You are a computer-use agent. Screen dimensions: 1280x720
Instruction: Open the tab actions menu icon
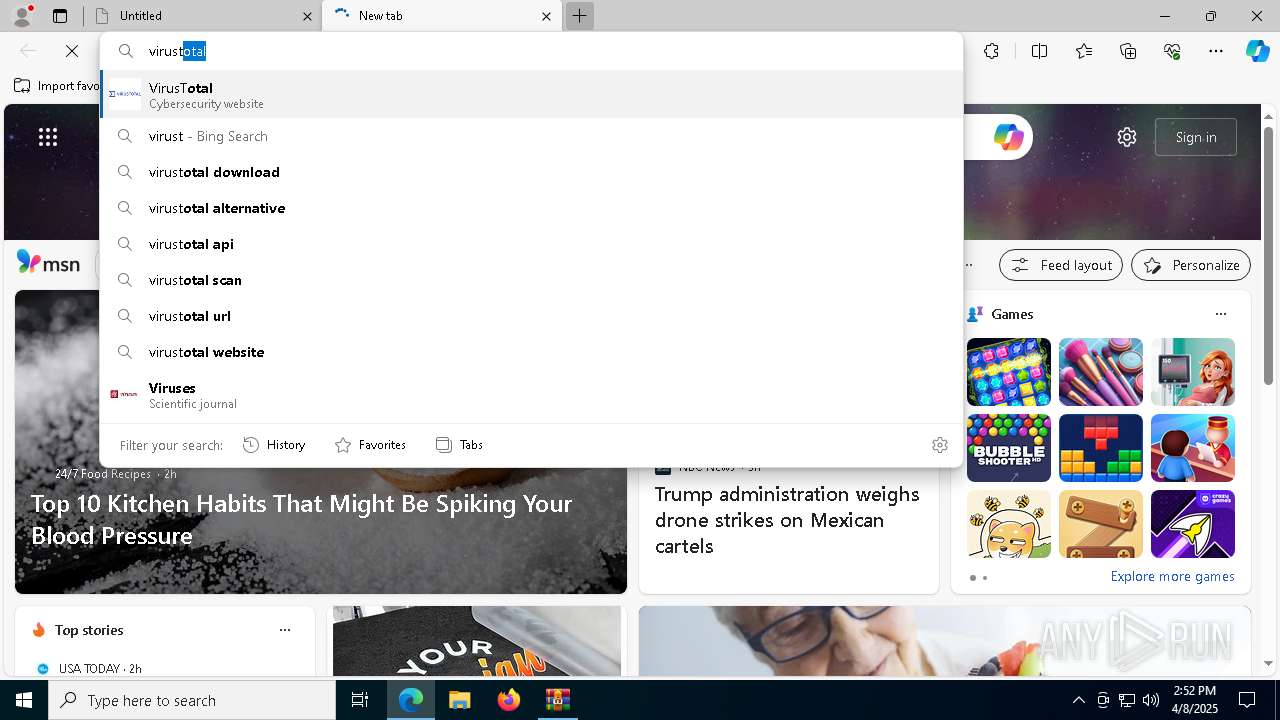[x=60, y=16]
